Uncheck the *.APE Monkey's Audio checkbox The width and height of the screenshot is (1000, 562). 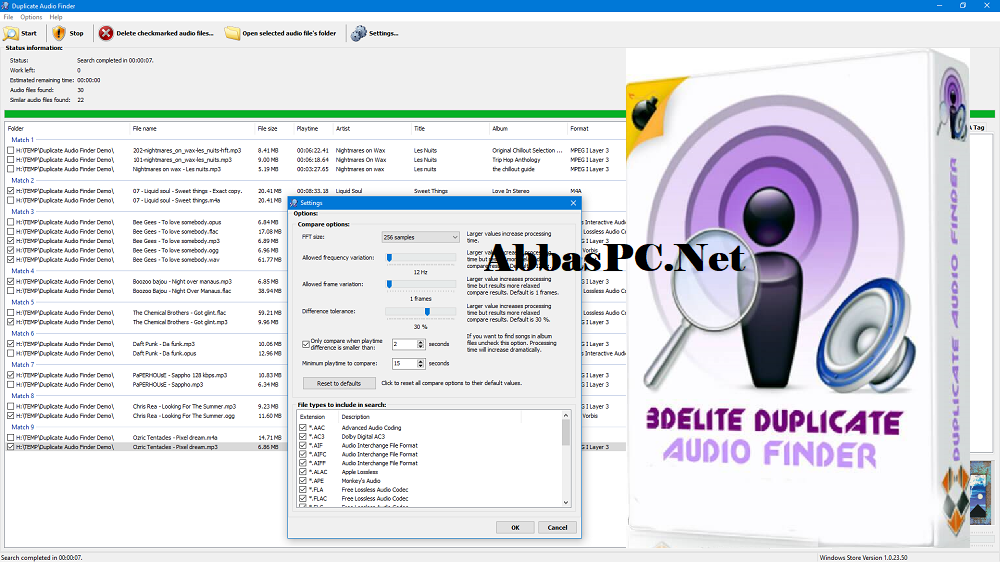[302, 481]
